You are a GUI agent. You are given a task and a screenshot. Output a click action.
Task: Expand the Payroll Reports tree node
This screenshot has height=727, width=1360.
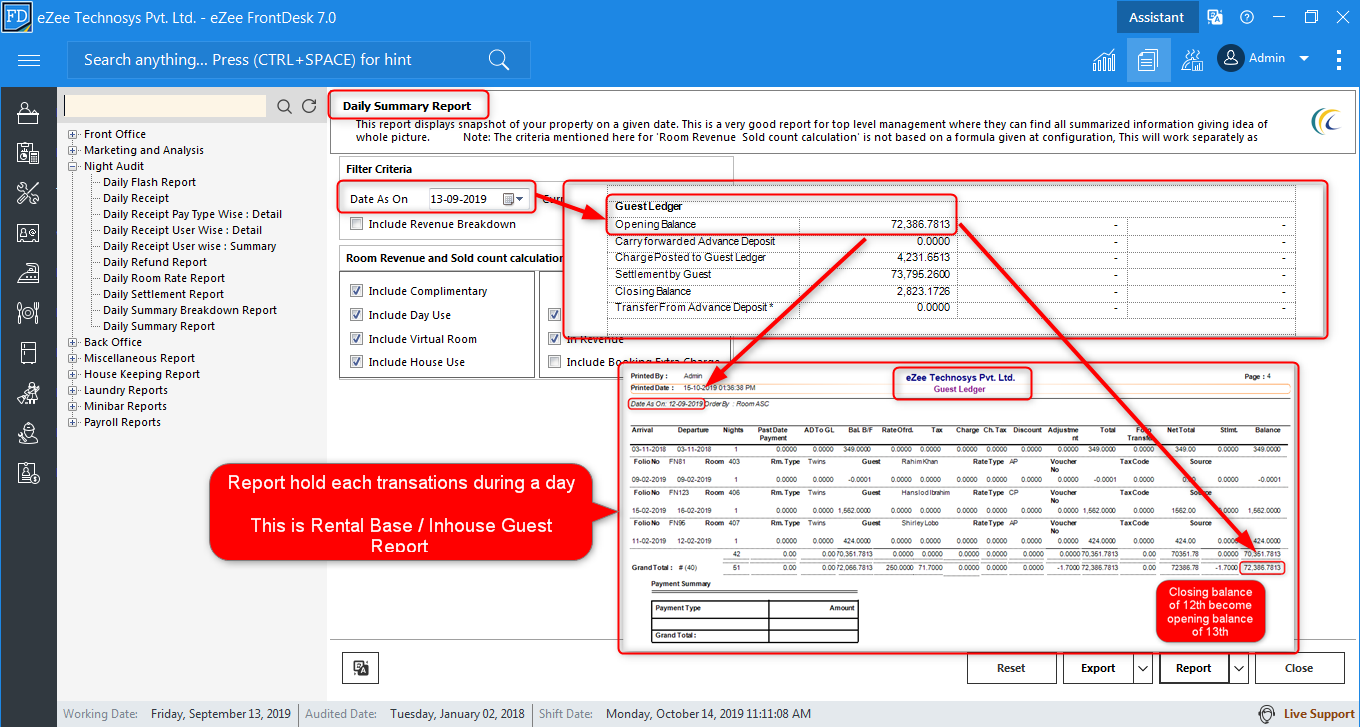(x=73, y=422)
